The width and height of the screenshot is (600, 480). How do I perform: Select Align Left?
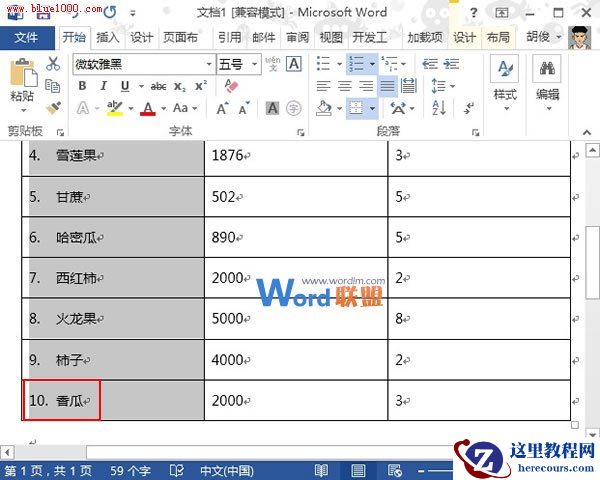pyautogui.click(x=323, y=86)
